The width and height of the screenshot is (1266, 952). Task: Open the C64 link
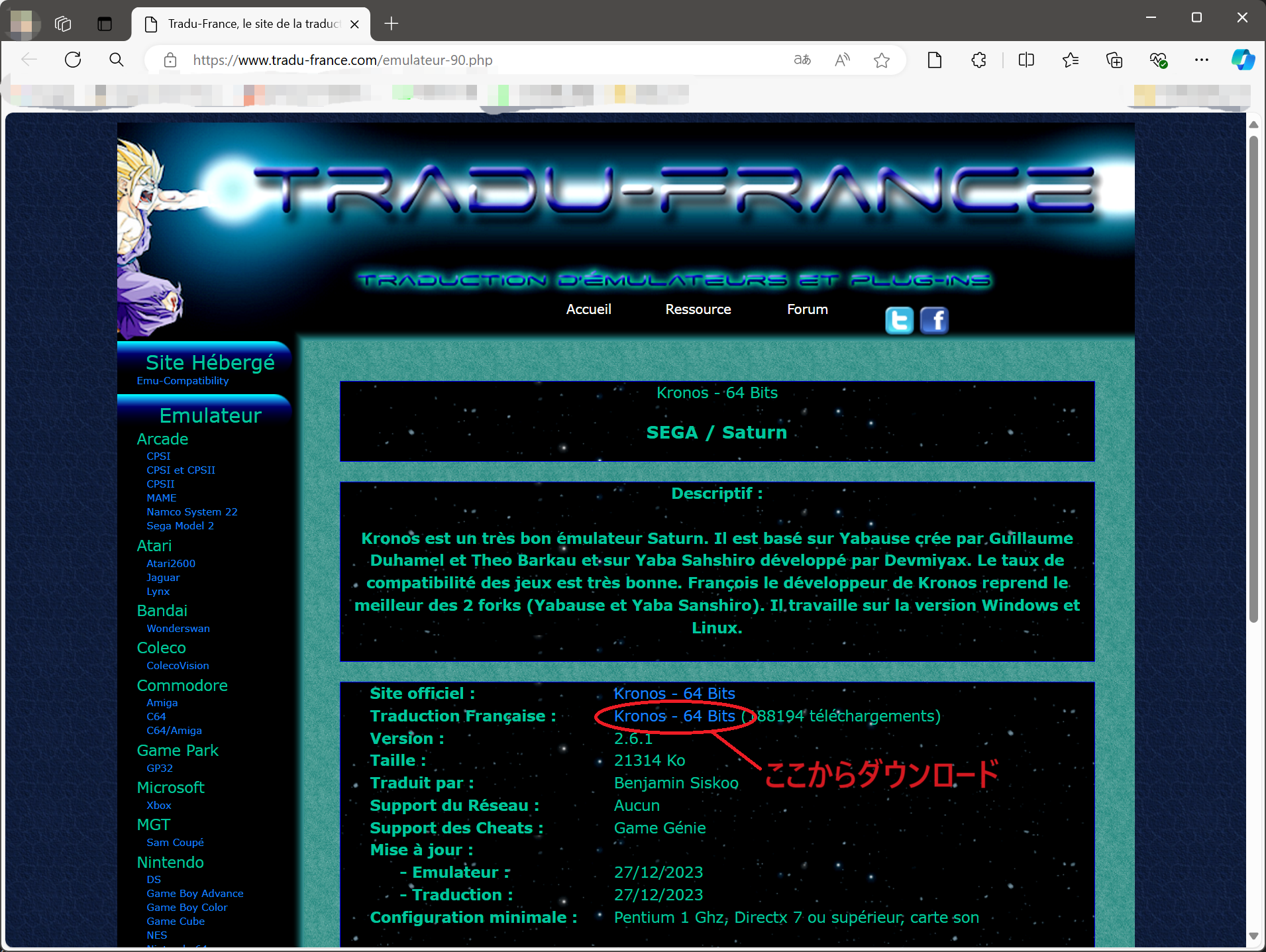[156, 717]
